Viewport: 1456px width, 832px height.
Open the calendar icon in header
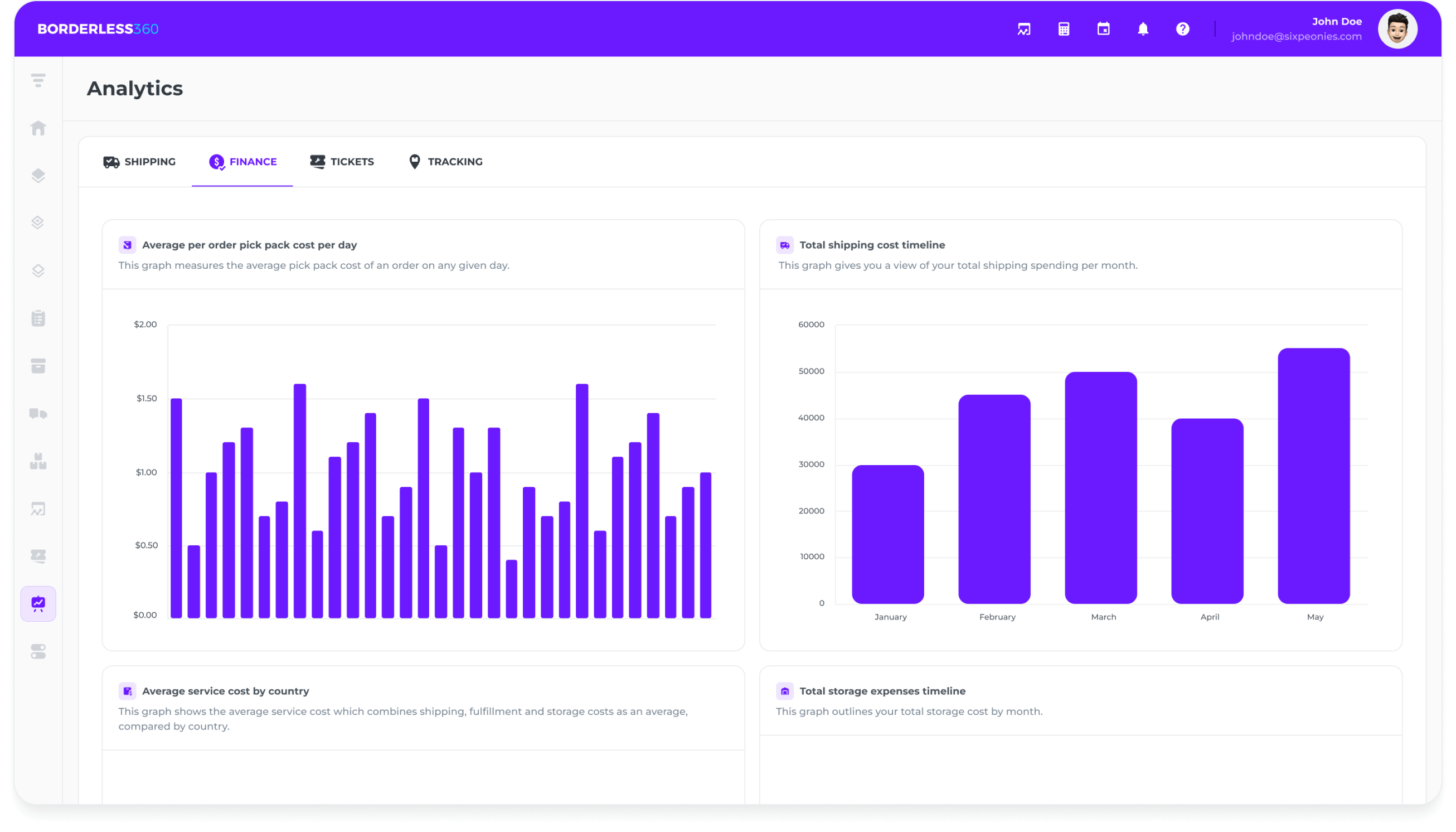pyautogui.click(x=1103, y=29)
